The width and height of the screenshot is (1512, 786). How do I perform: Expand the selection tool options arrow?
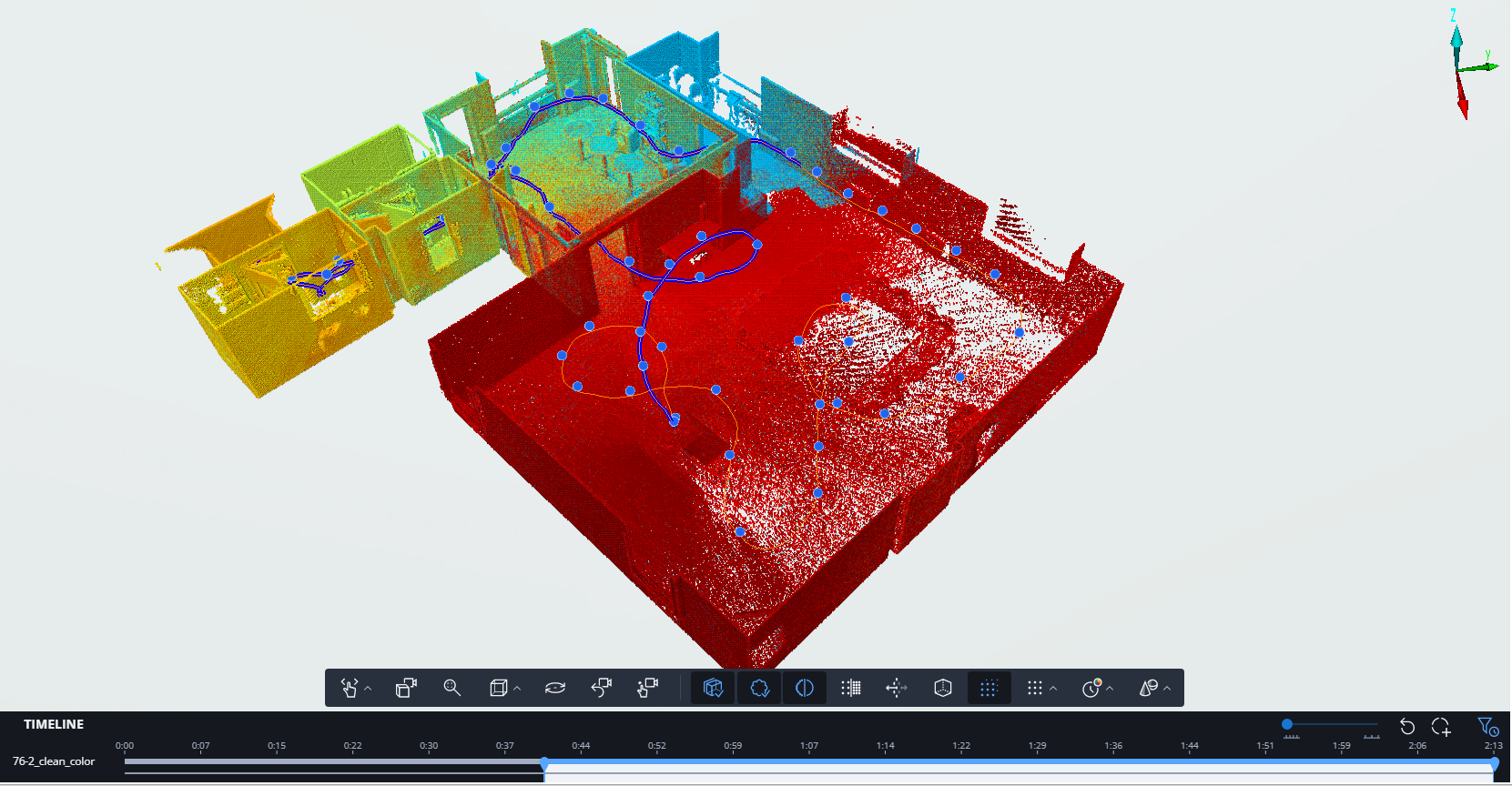pyautogui.click(x=369, y=689)
